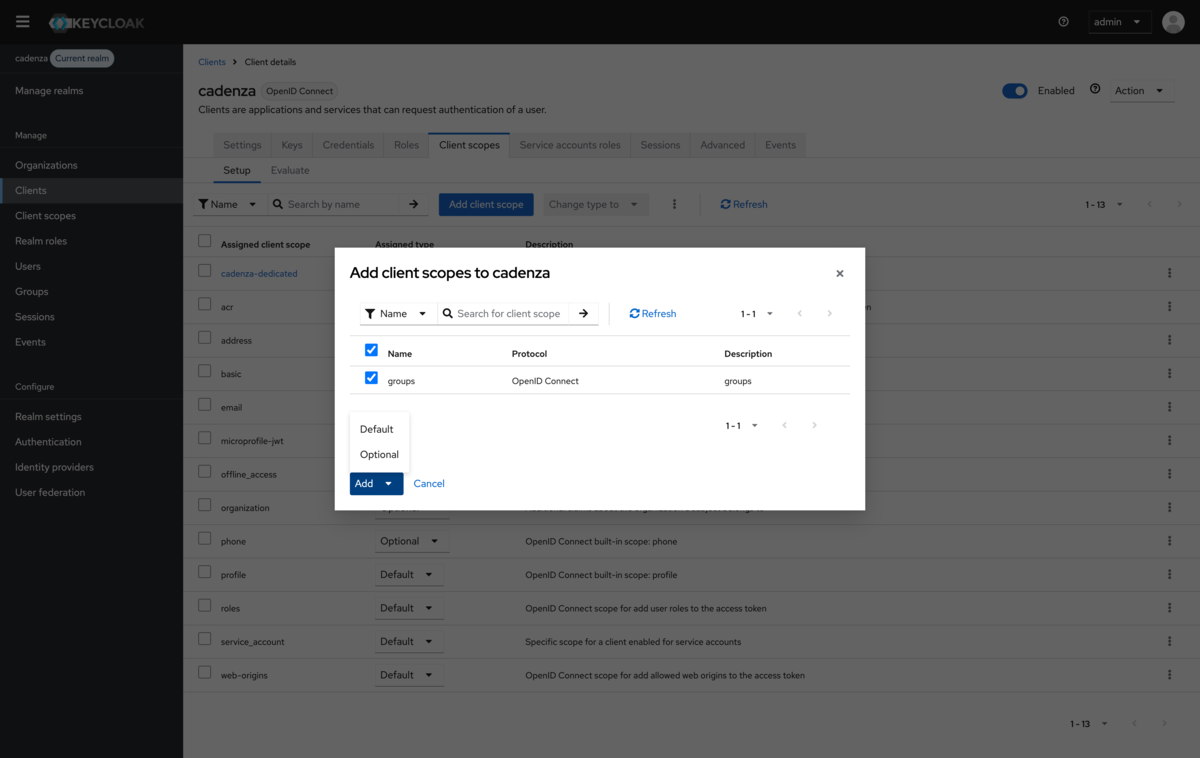Open kebab menu for web-origins row
Viewport: 1200px width, 758px height.
click(1169, 675)
